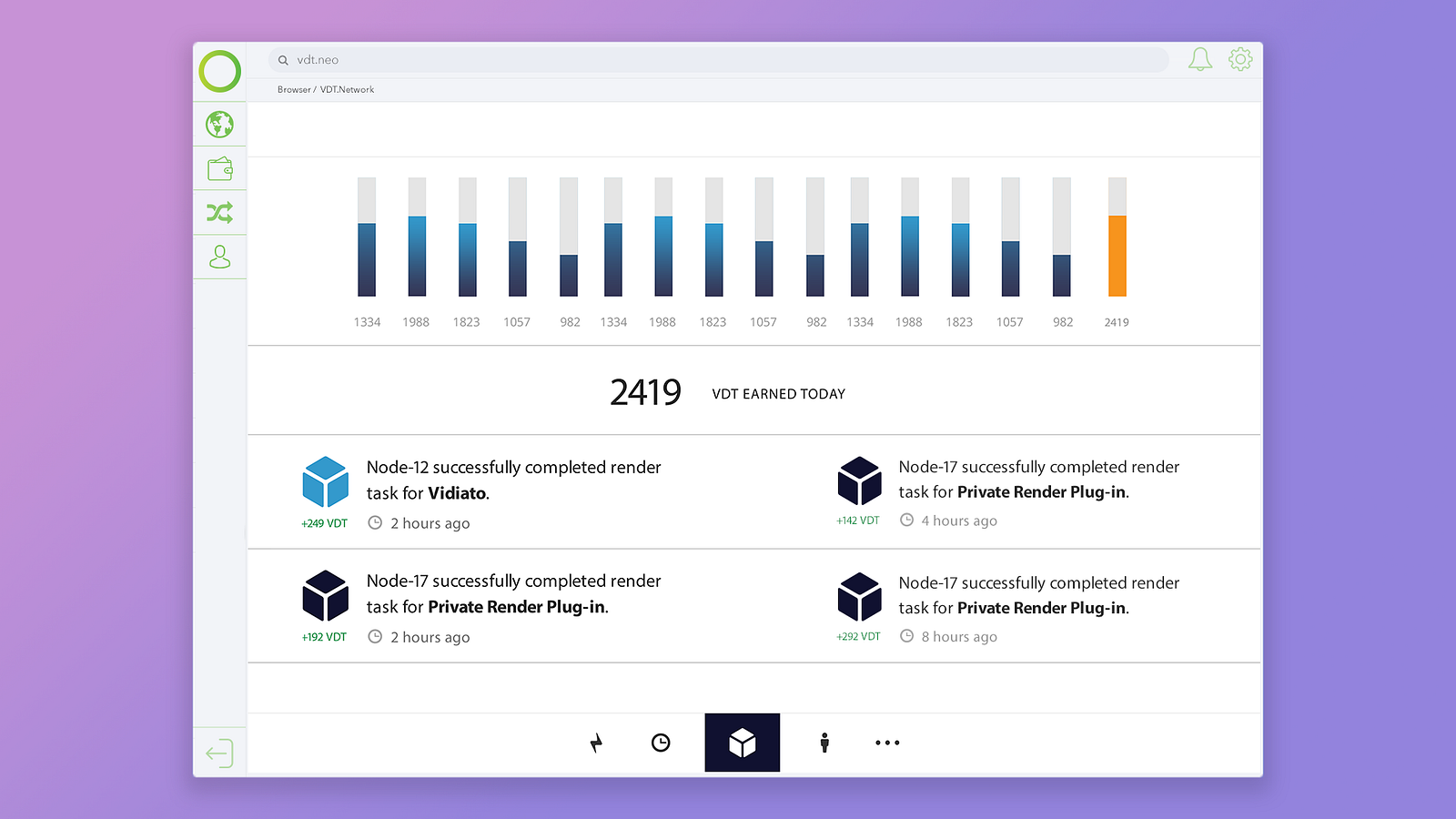Click the logout arrow icon at sidebar bottom
Screen dimensions: 1456x819
point(219,753)
